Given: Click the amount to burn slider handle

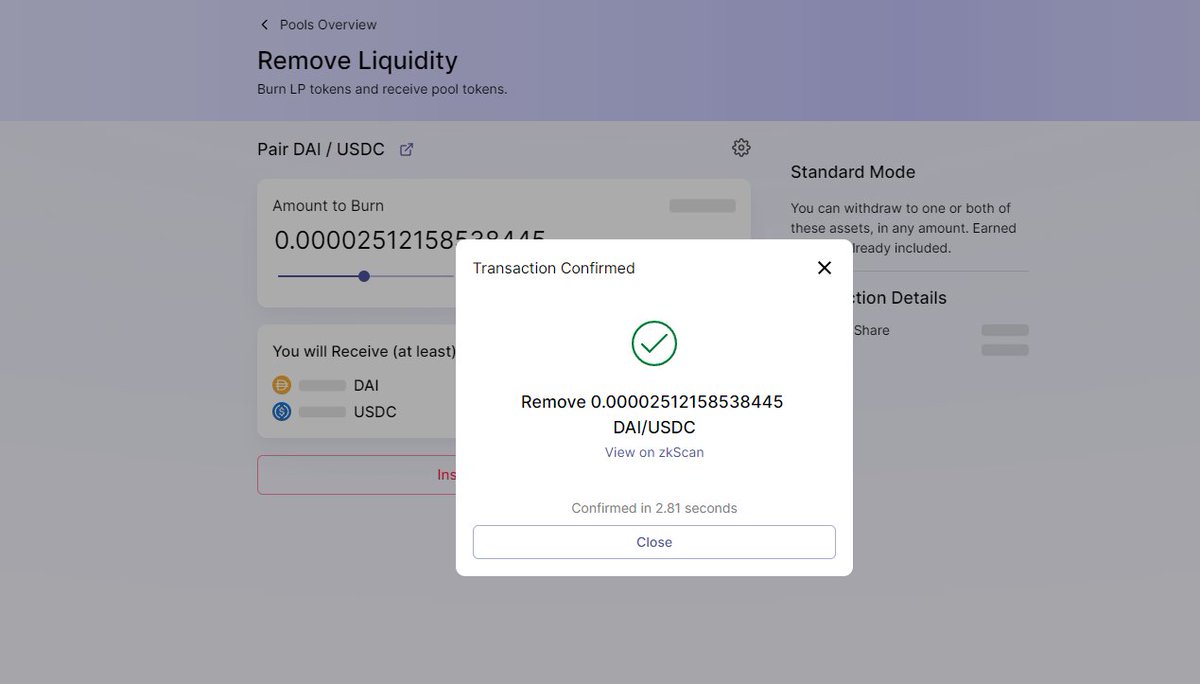Looking at the screenshot, I should click(364, 276).
